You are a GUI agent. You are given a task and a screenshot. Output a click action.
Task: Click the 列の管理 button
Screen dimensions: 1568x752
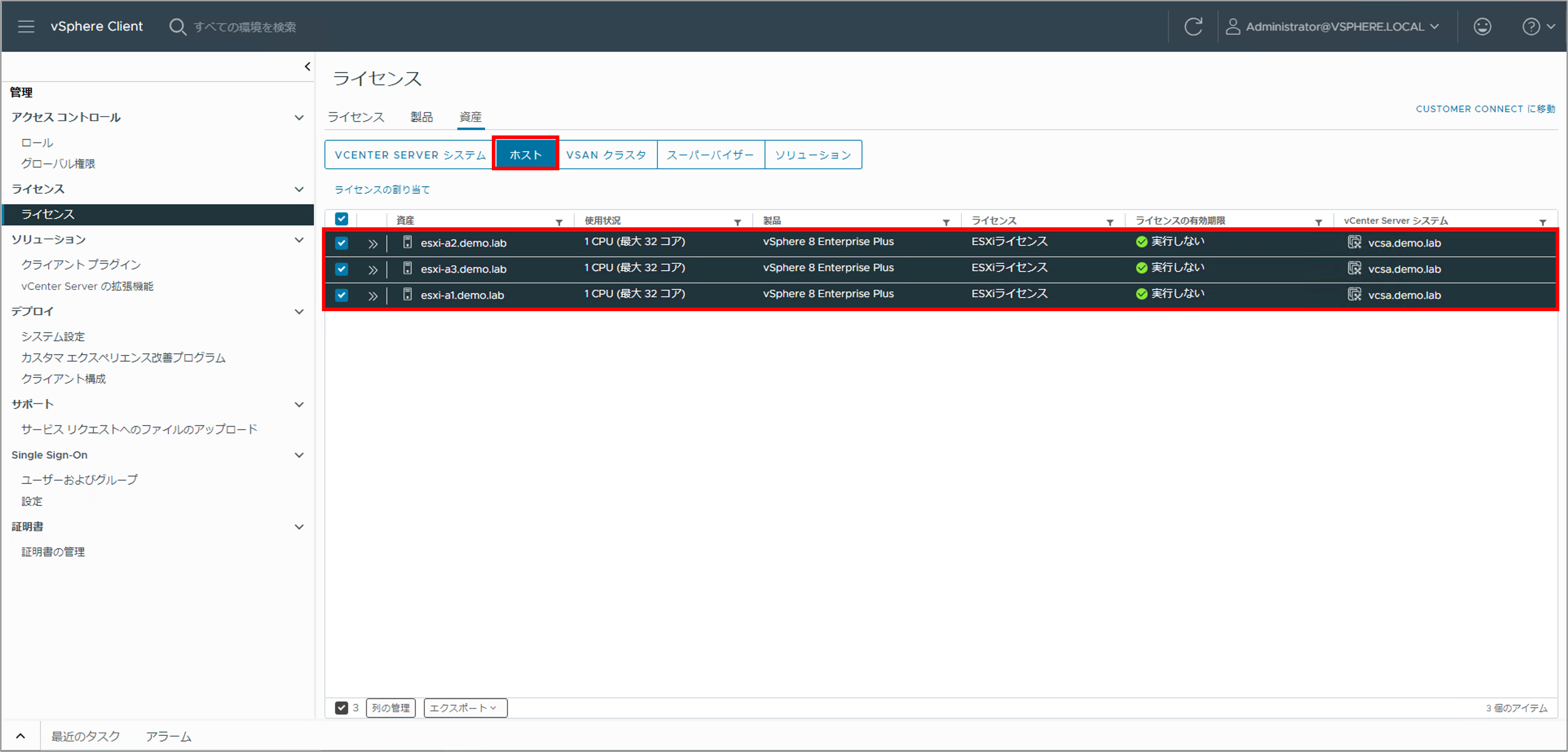tap(391, 708)
